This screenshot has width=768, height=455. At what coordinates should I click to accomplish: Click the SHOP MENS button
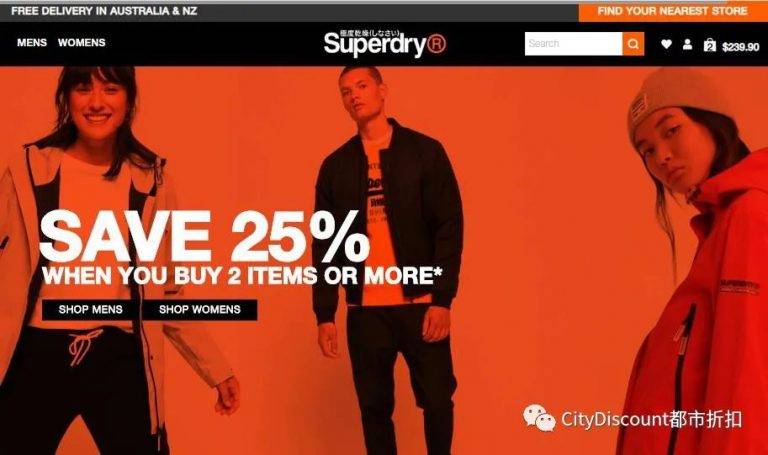click(x=91, y=310)
